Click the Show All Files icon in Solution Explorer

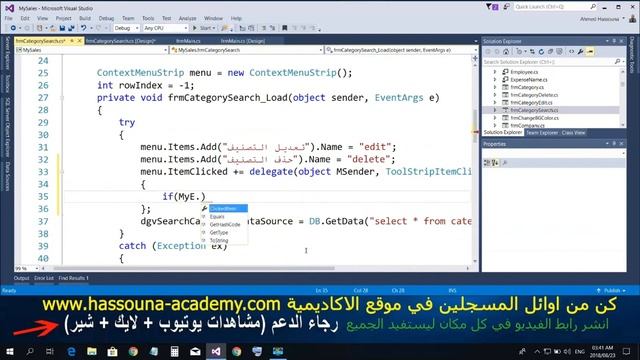[x=559, y=51]
